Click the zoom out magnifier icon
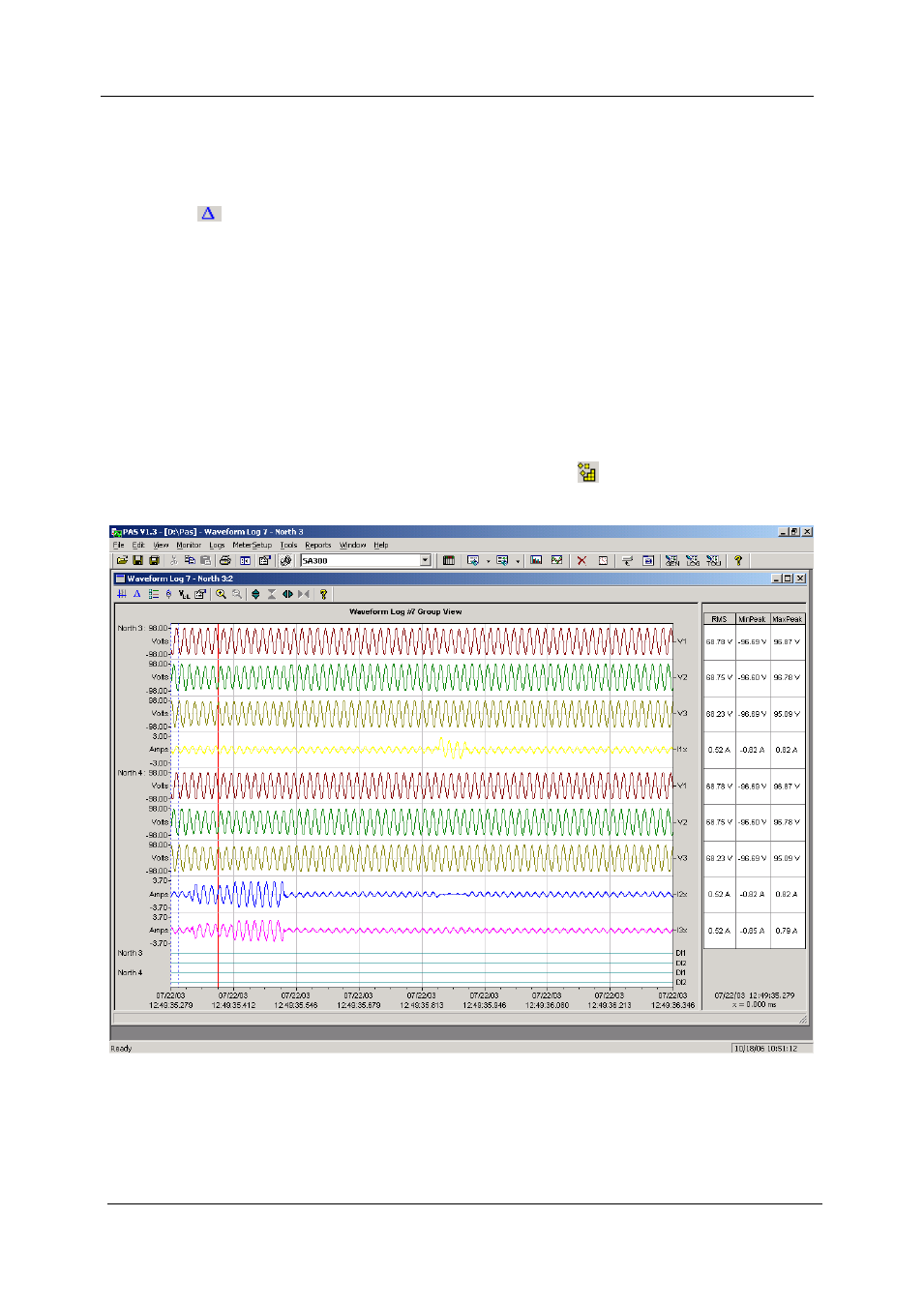Image resolution: width=924 pixels, height=1306 pixels. click(237, 594)
